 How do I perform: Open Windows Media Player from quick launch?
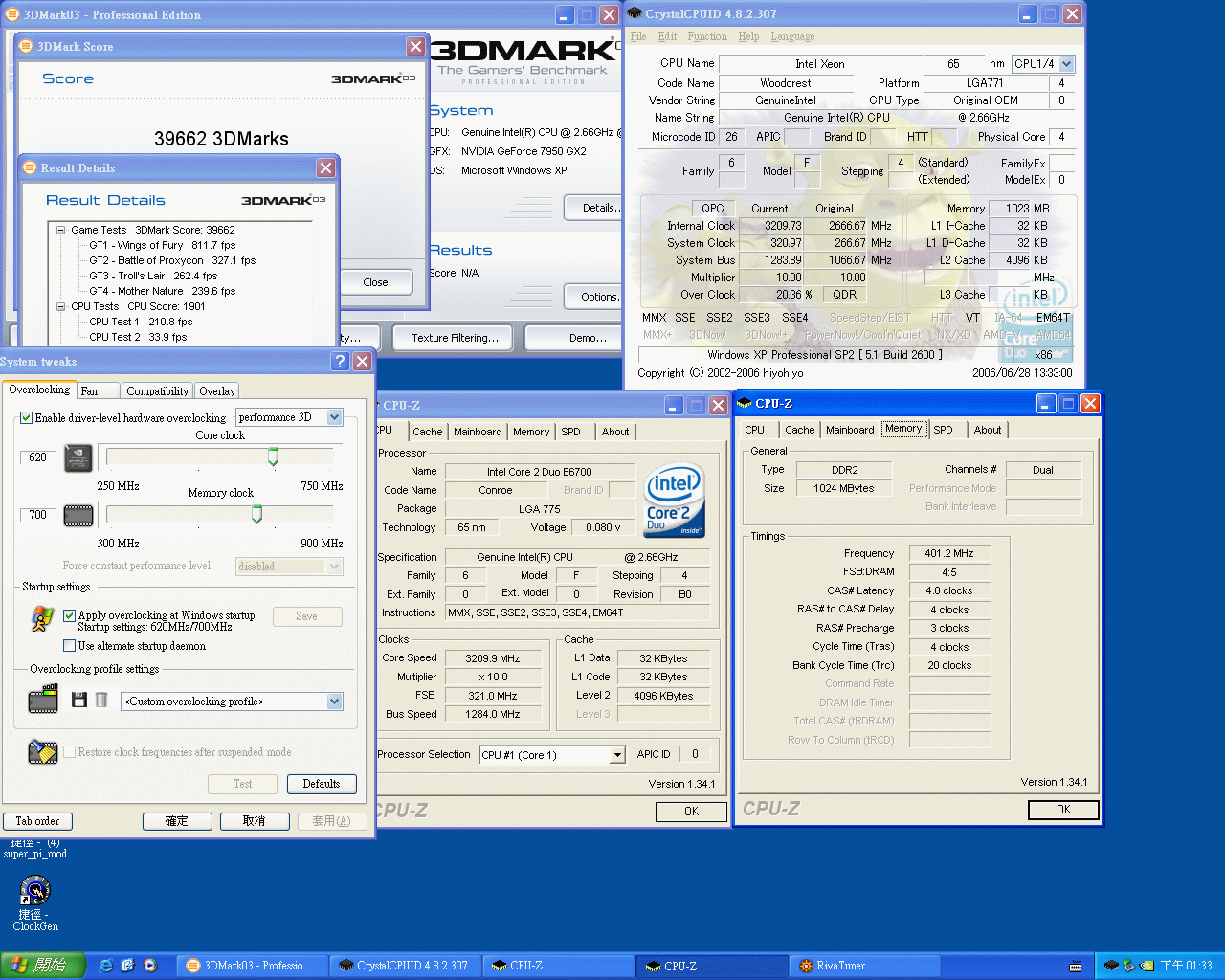(150, 966)
